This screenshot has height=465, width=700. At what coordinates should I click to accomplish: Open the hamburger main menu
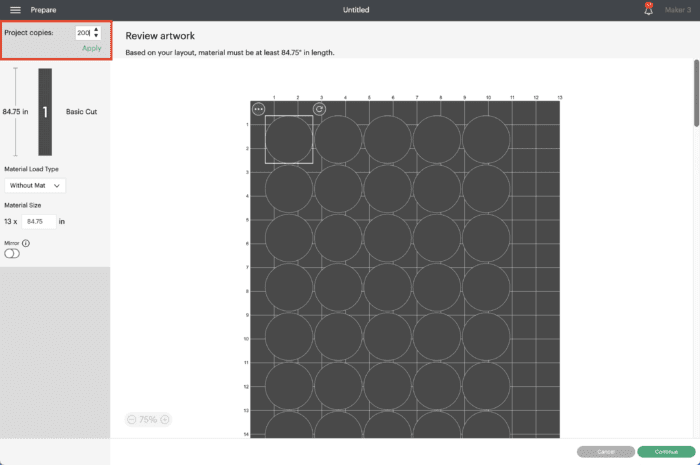click(15, 9)
